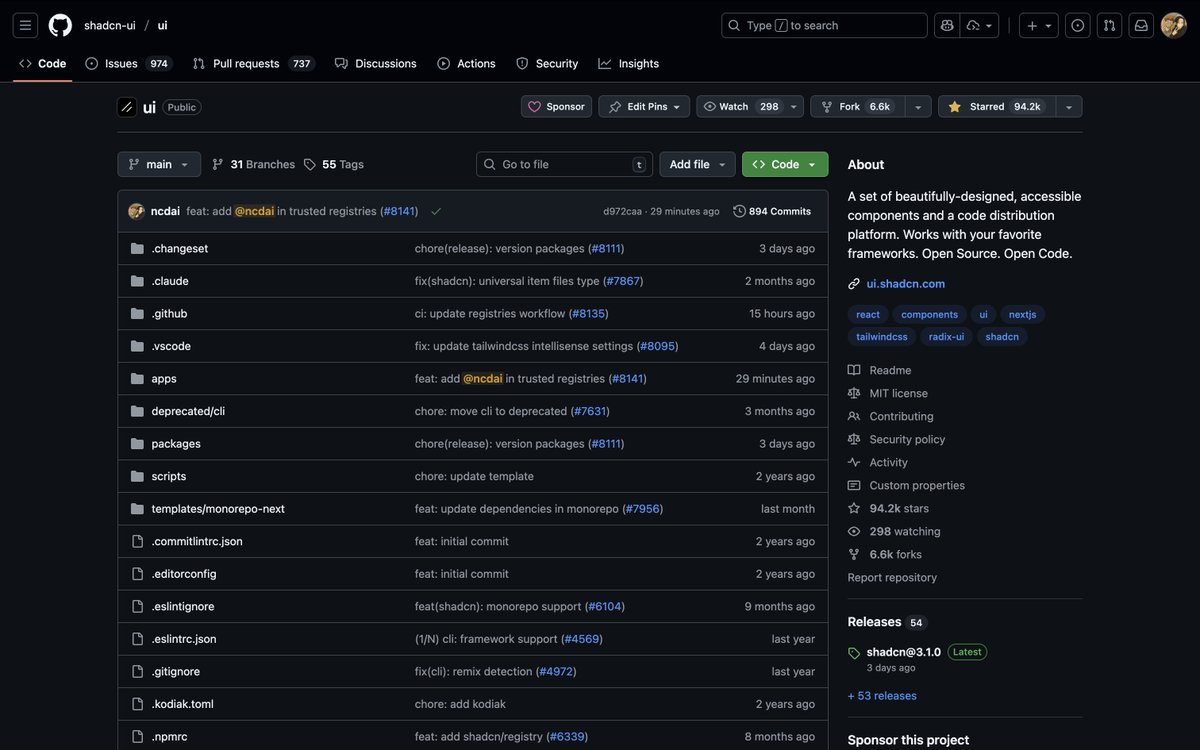Open the Watch dropdown caret

(794, 107)
